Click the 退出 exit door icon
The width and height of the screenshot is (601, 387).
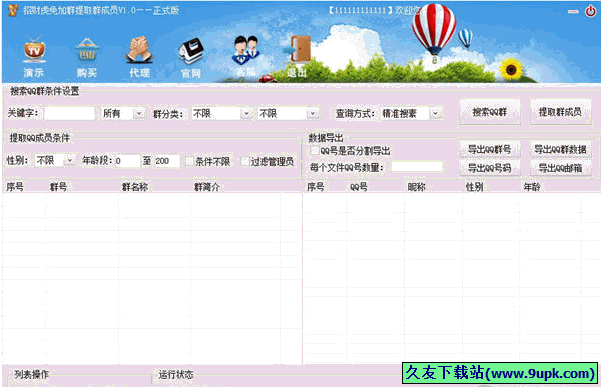(296, 57)
